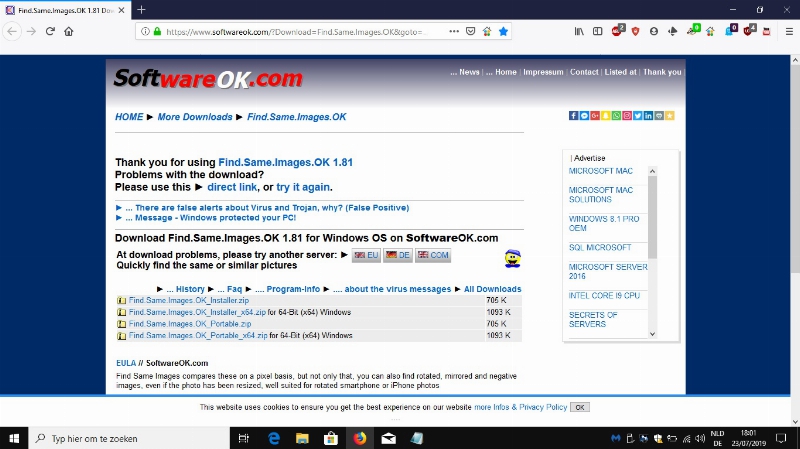Click the Firefox reload page button

(x=50, y=31)
